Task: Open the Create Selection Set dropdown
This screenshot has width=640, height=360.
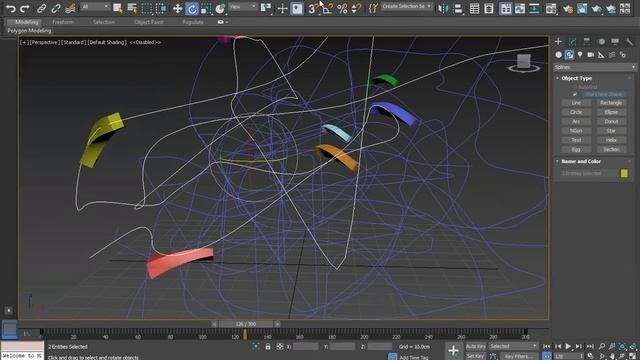Action: [407, 7]
